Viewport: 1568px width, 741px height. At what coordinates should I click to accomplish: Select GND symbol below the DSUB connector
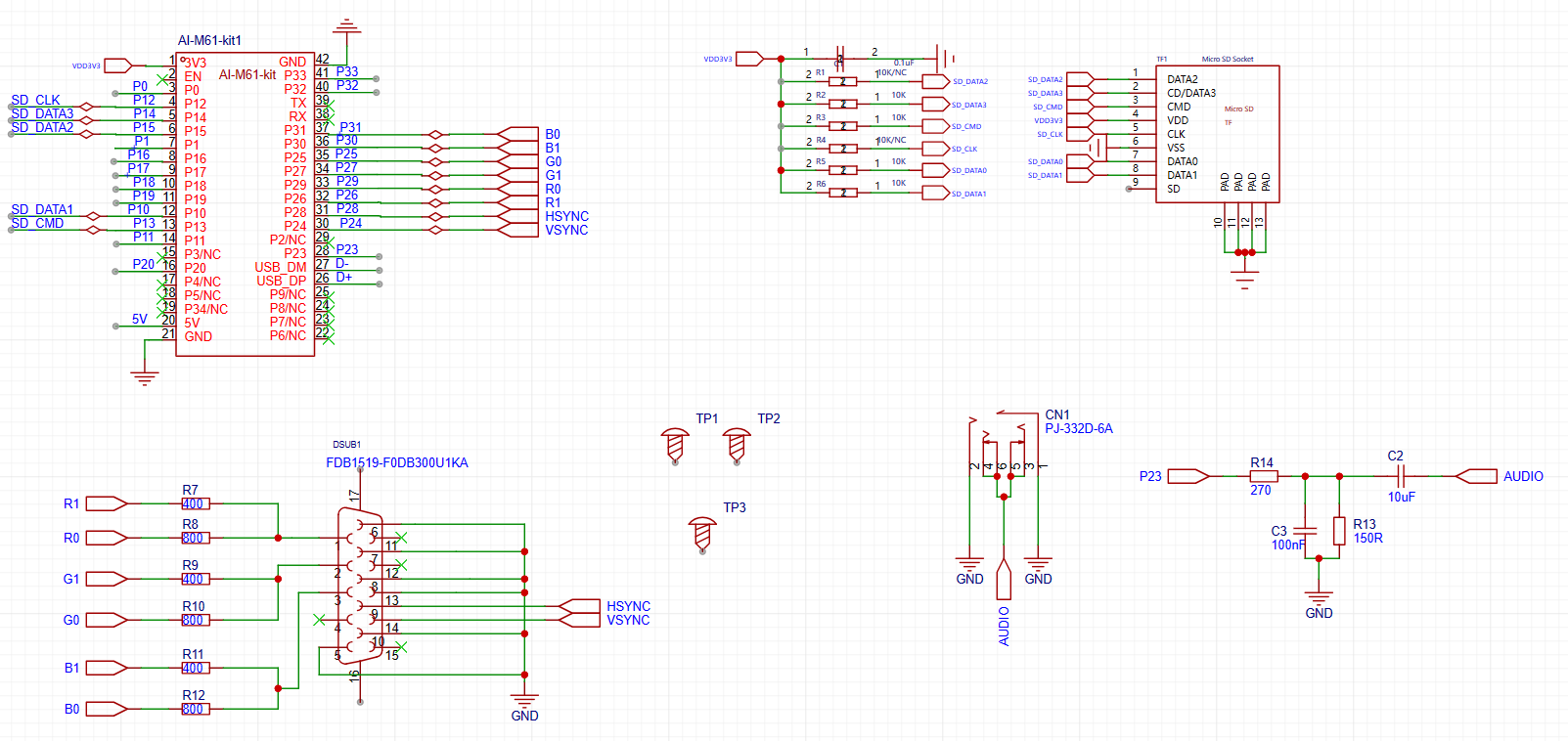tap(524, 700)
